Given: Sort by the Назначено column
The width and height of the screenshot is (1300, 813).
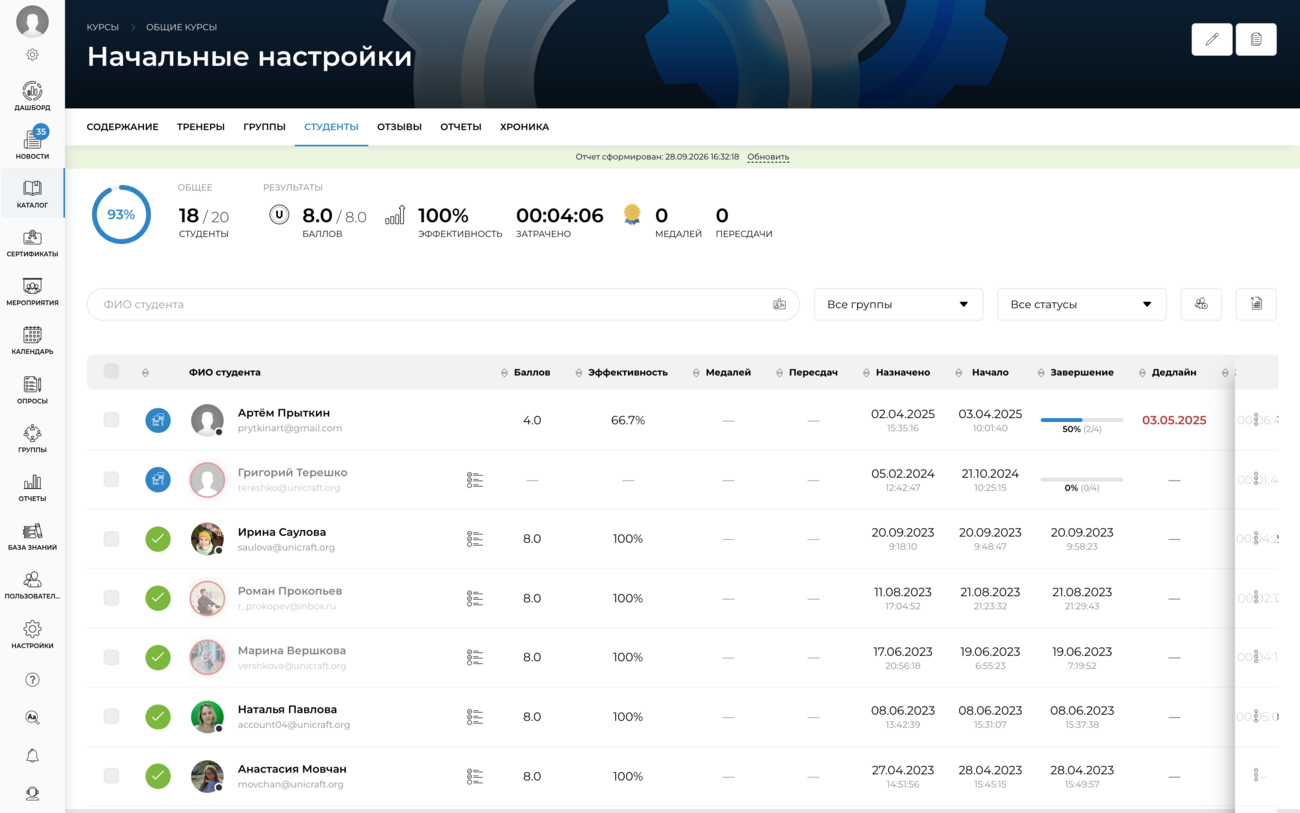Looking at the screenshot, I should tap(896, 372).
